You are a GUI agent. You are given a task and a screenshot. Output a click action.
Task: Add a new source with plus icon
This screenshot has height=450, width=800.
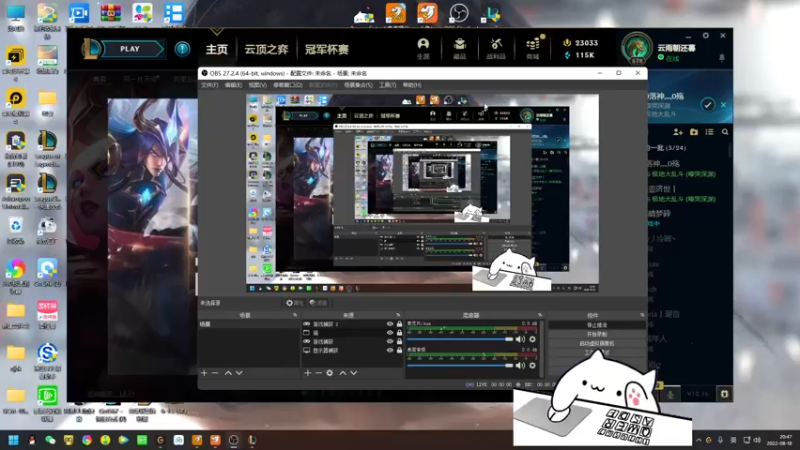point(308,373)
